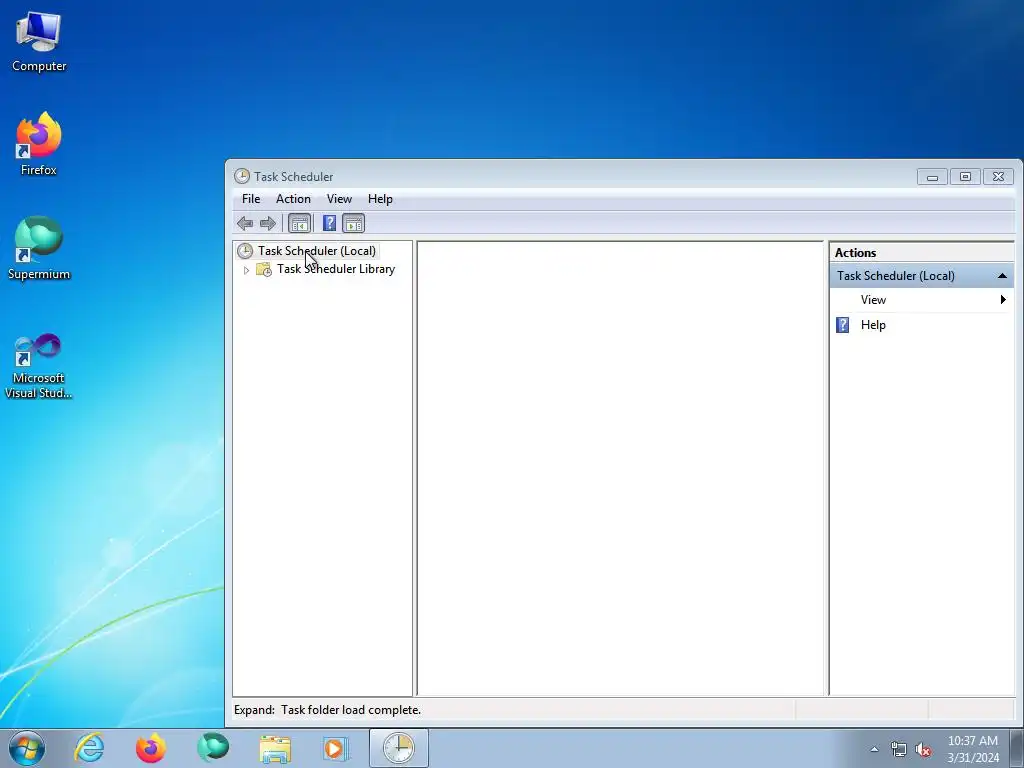Click the Help icon in the Actions pane

[x=843, y=325]
